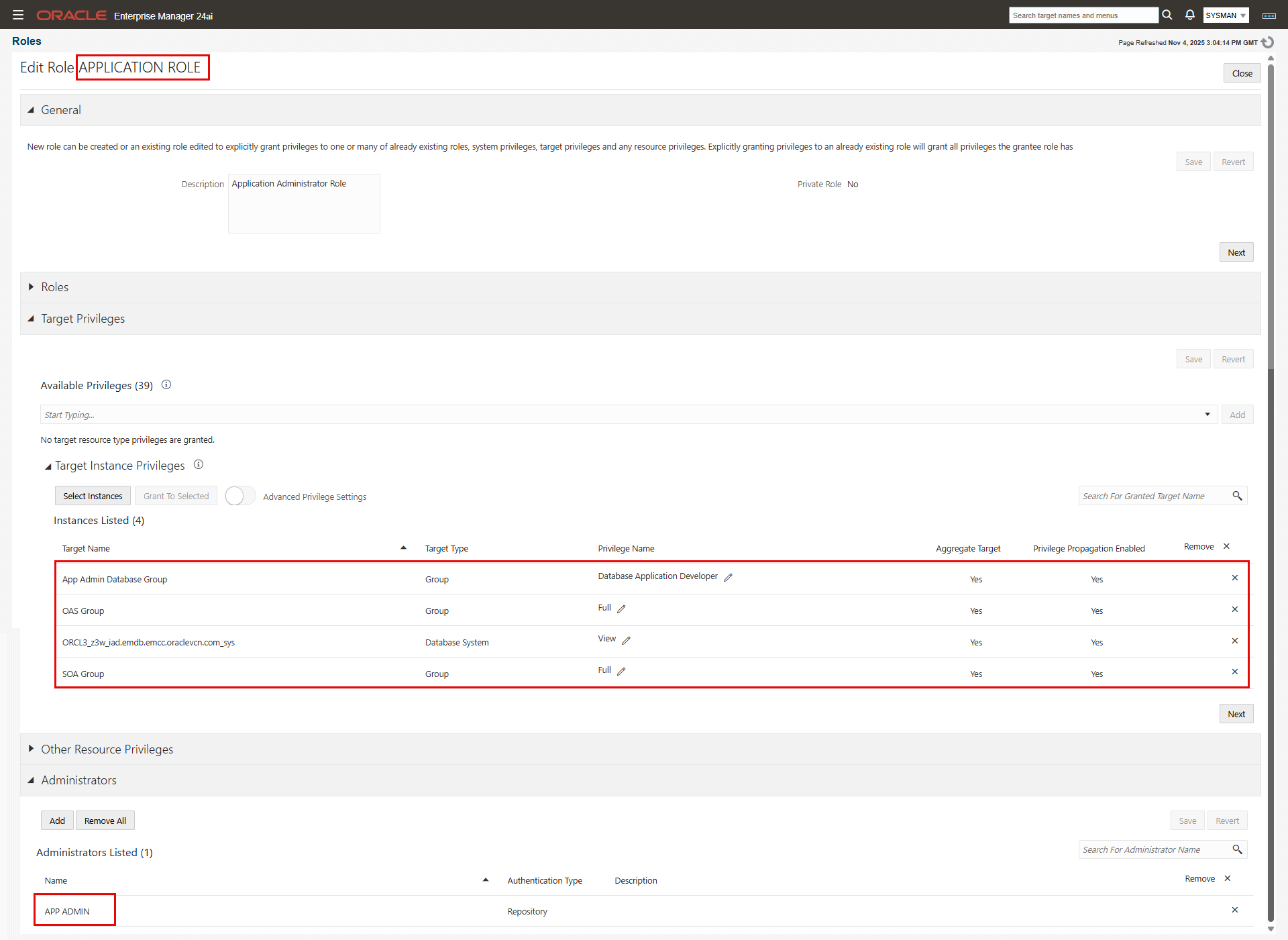The image size is (1288, 940).
Task: Open the SYSMAN user menu
Action: pos(1225,15)
